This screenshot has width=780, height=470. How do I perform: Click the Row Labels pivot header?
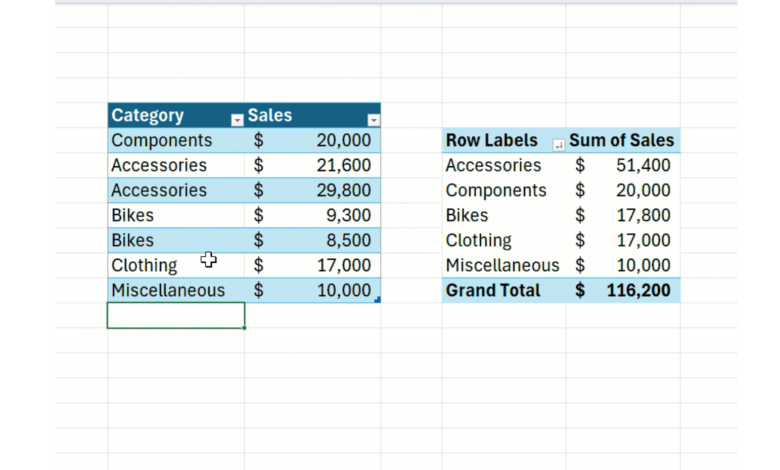(503, 140)
